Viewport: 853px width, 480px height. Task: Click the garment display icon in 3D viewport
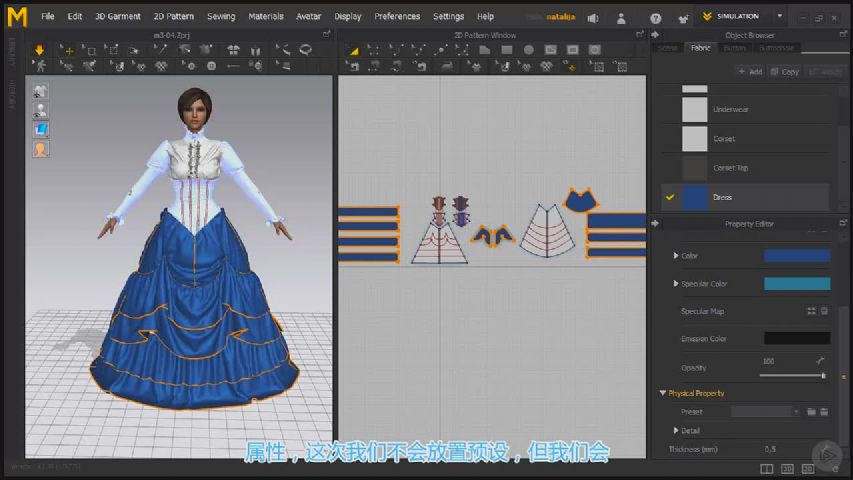(40, 91)
